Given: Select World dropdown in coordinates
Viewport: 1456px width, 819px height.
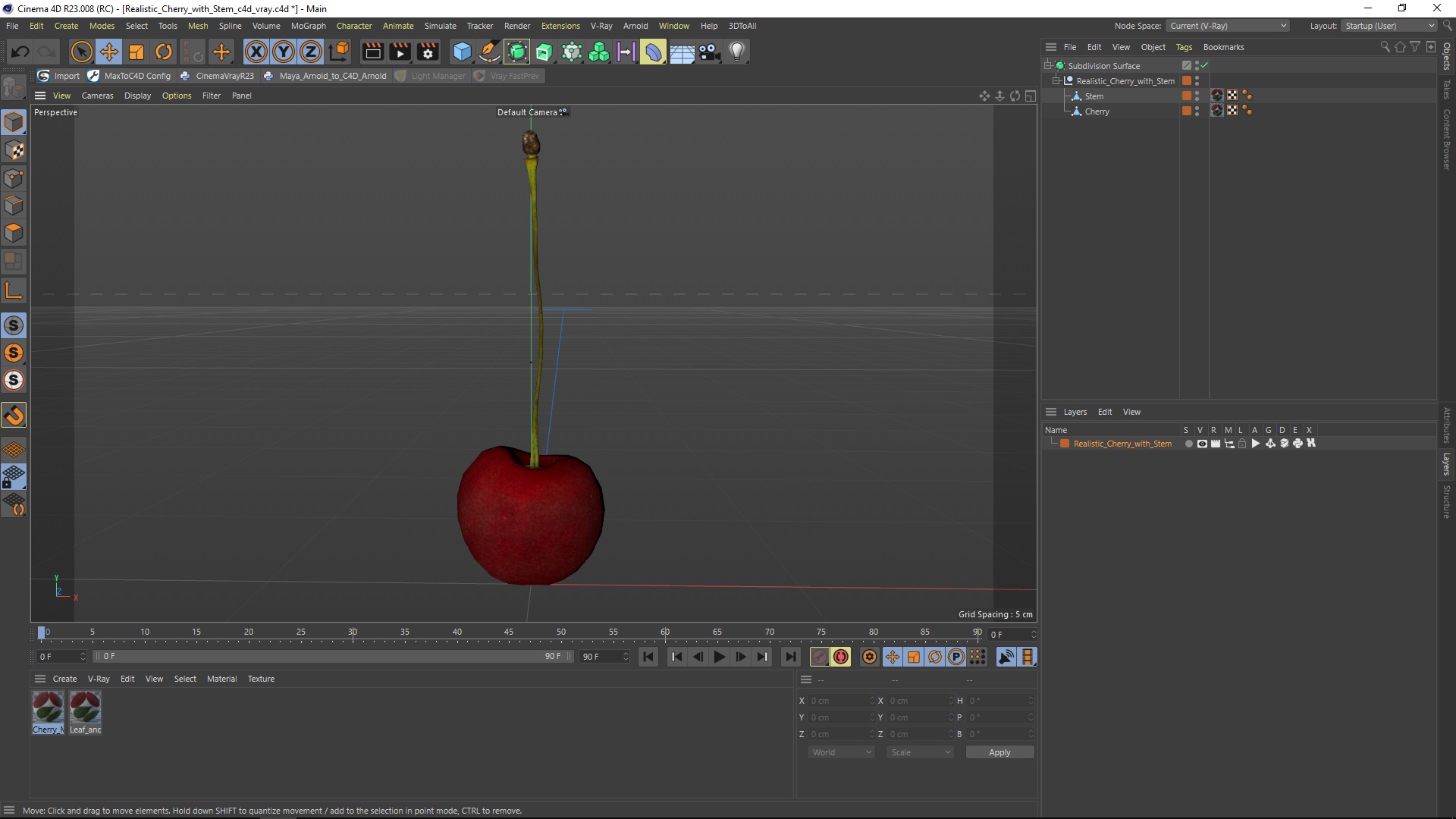Looking at the screenshot, I should click(840, 752).
